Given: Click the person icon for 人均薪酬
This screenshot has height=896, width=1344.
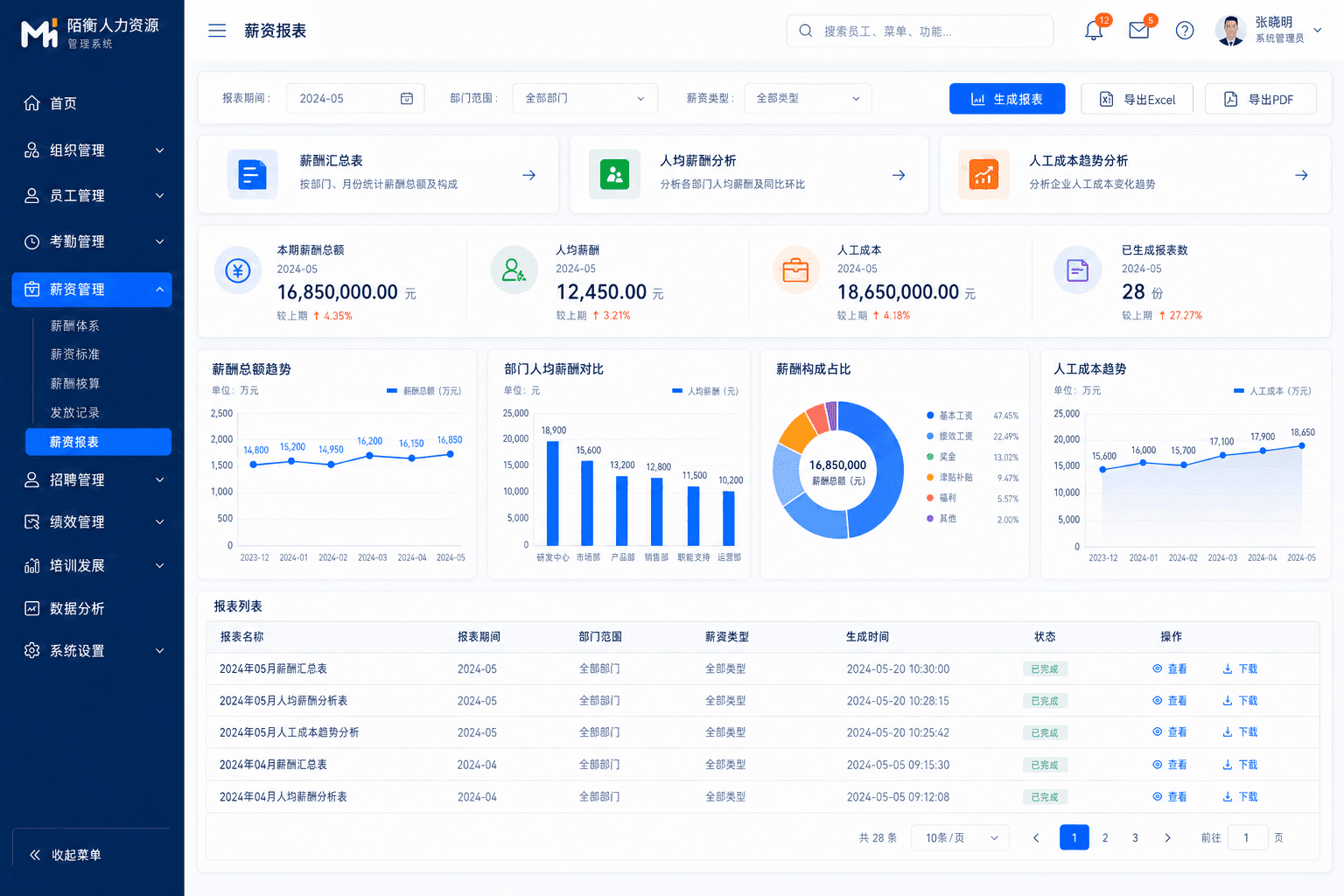Looking at the screenshot, I should pos(514,270).
